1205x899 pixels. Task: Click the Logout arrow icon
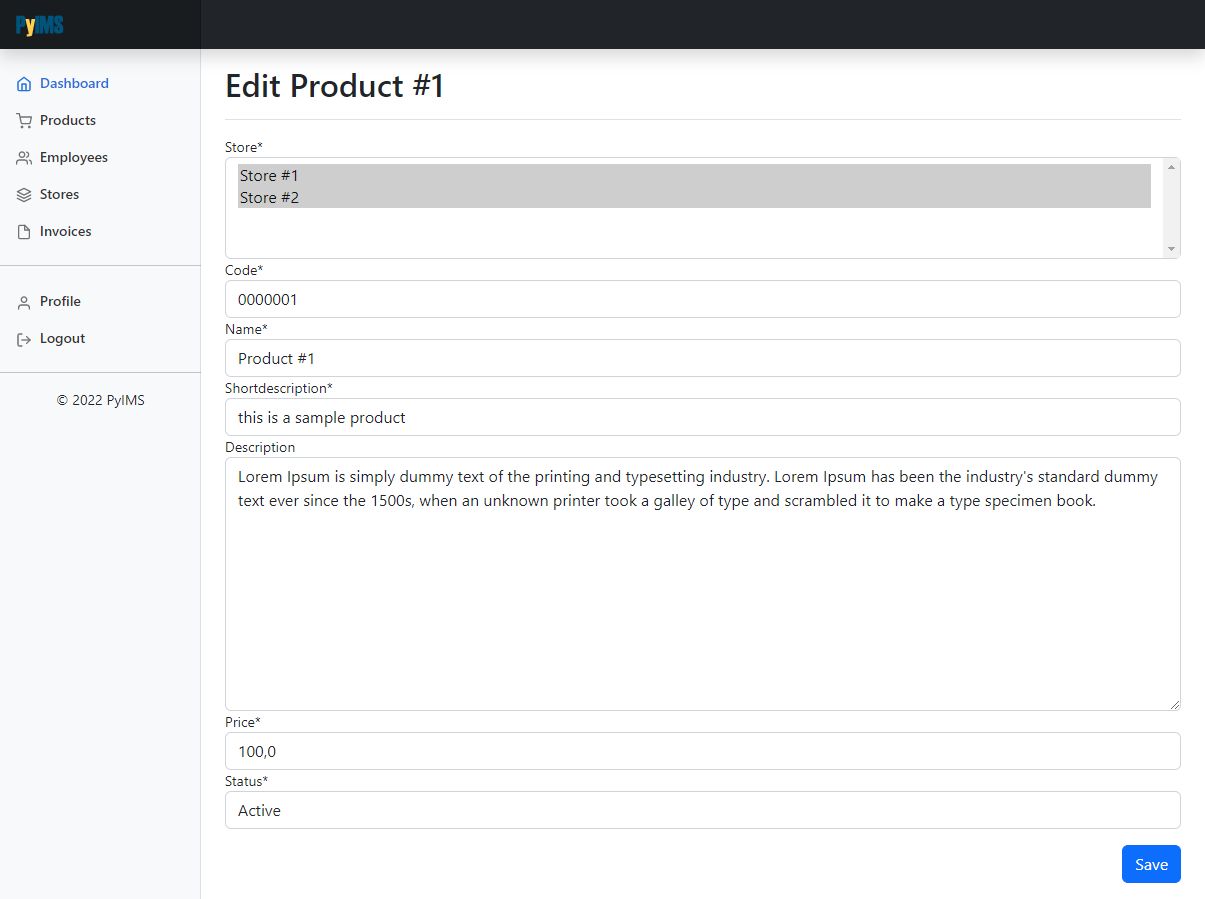(x=24, y=339)
